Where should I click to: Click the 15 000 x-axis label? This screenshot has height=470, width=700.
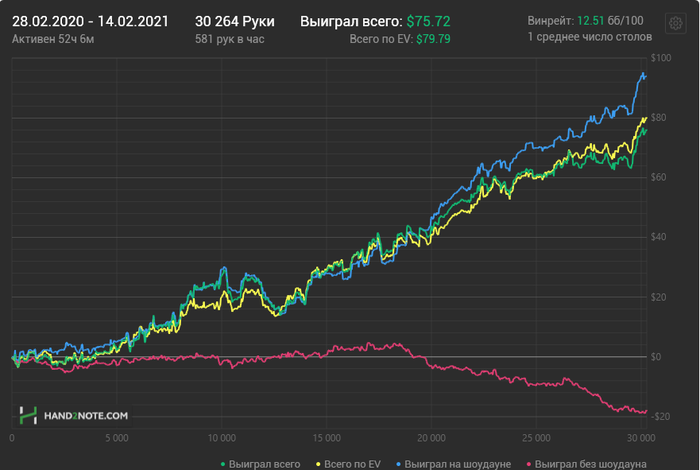coord(327,438)
